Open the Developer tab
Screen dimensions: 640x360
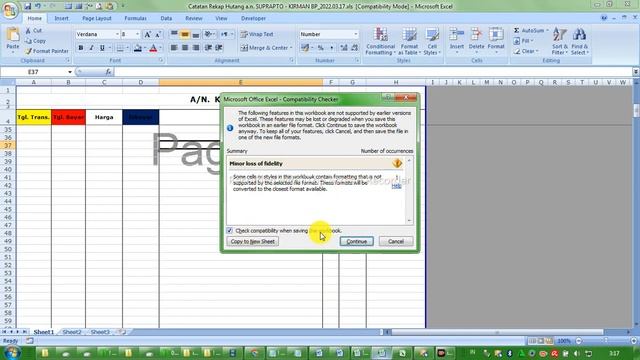[x=253, y=18]
